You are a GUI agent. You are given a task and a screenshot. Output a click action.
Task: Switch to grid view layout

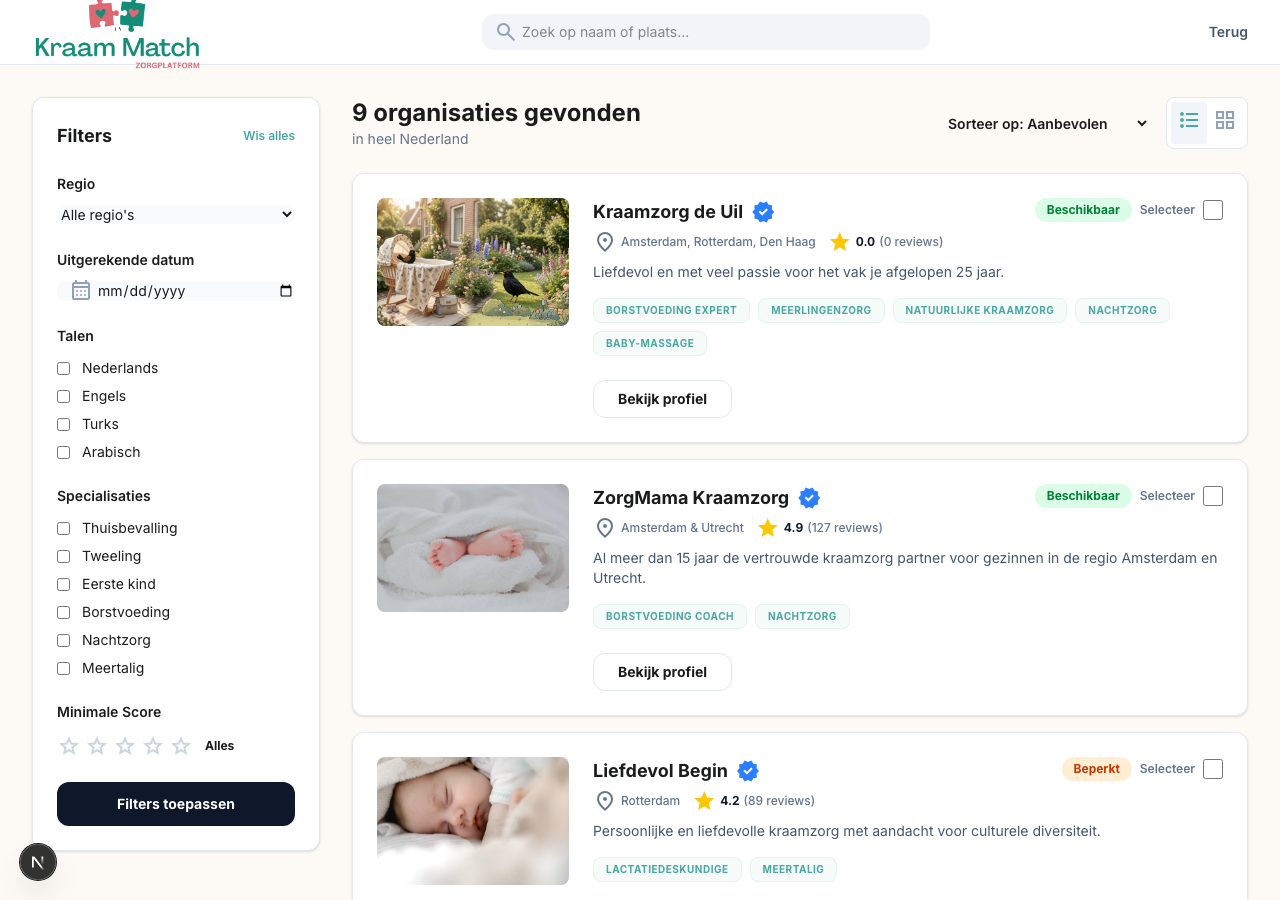click(x=1225, y=122)
